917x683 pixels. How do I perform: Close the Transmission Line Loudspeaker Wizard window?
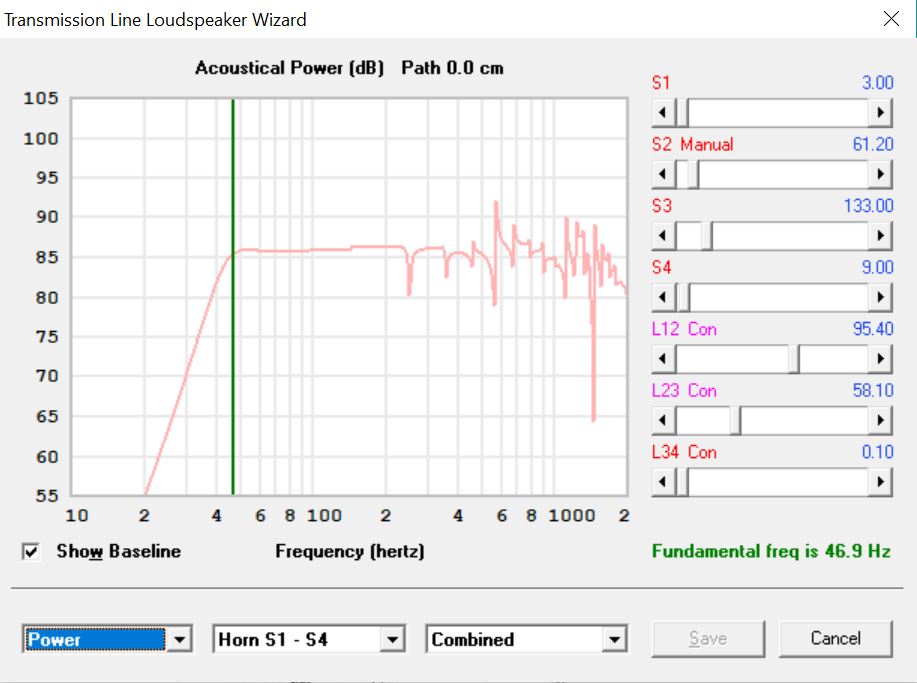coord(891,19)
